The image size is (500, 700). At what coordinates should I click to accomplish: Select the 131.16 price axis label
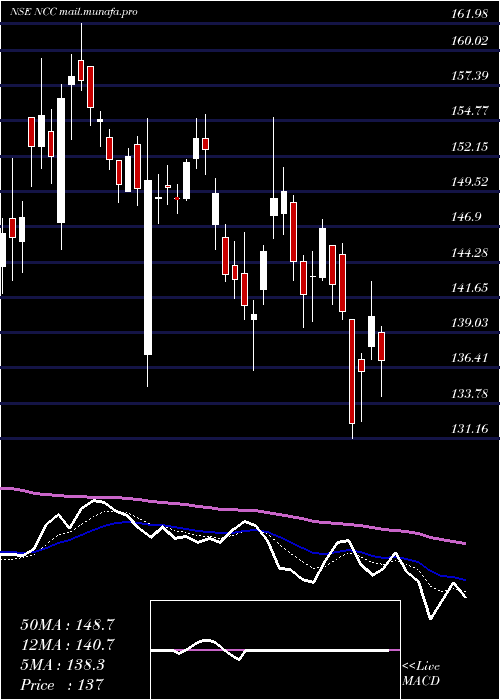tap(471, 429)
